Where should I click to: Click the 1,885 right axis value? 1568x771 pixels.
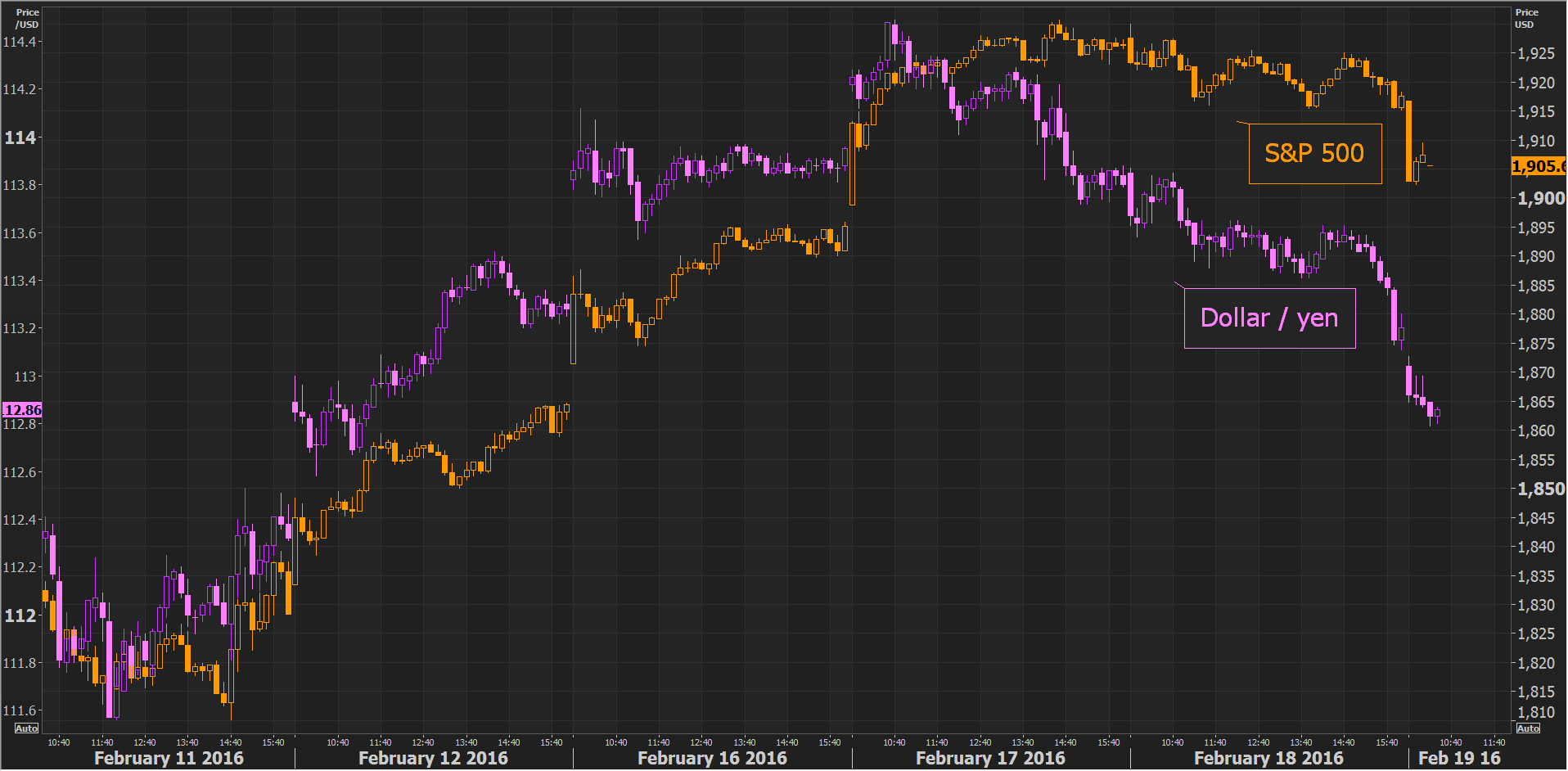tap(1536, 286)
